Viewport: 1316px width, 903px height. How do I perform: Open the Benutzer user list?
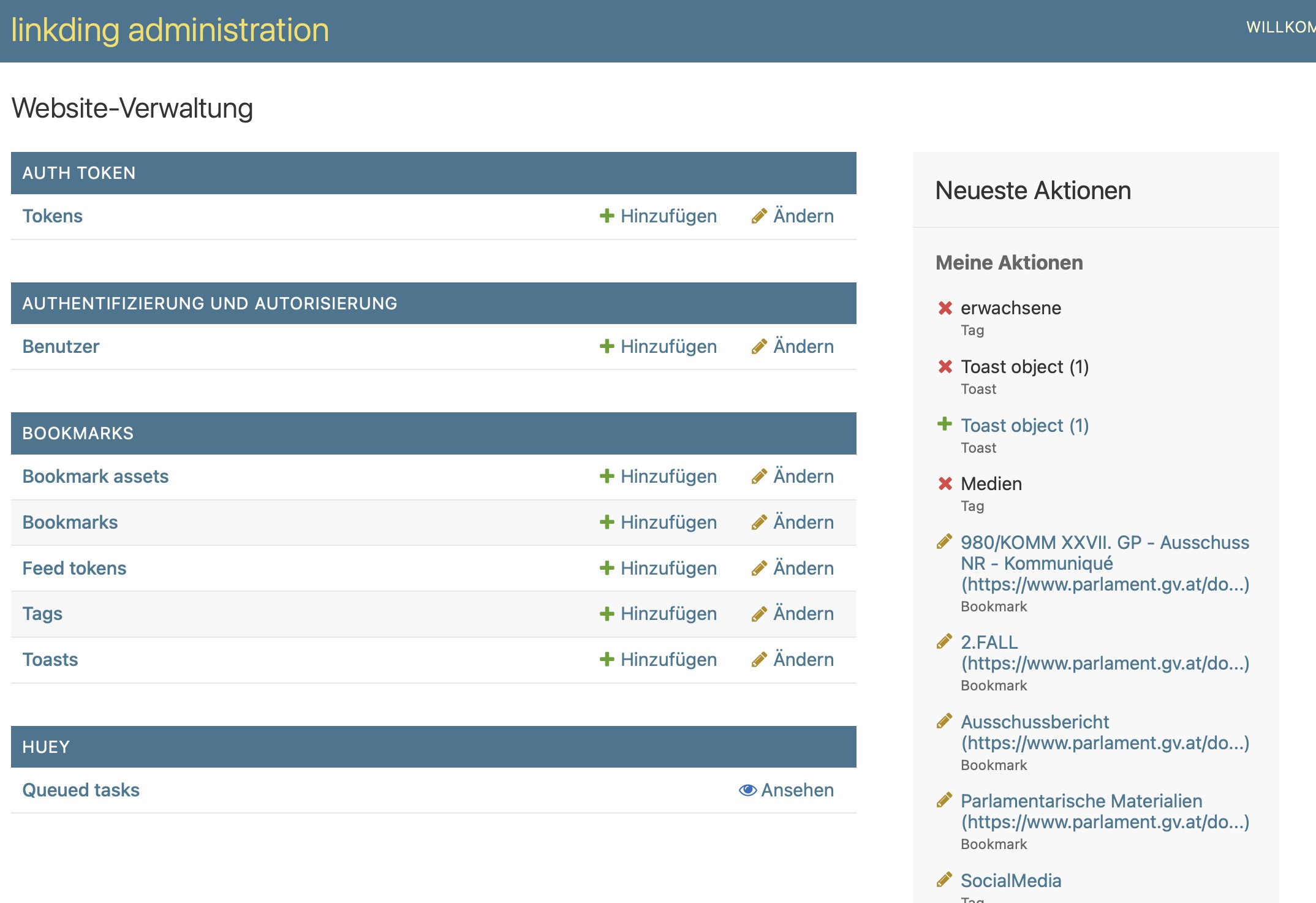pos(61,346)
